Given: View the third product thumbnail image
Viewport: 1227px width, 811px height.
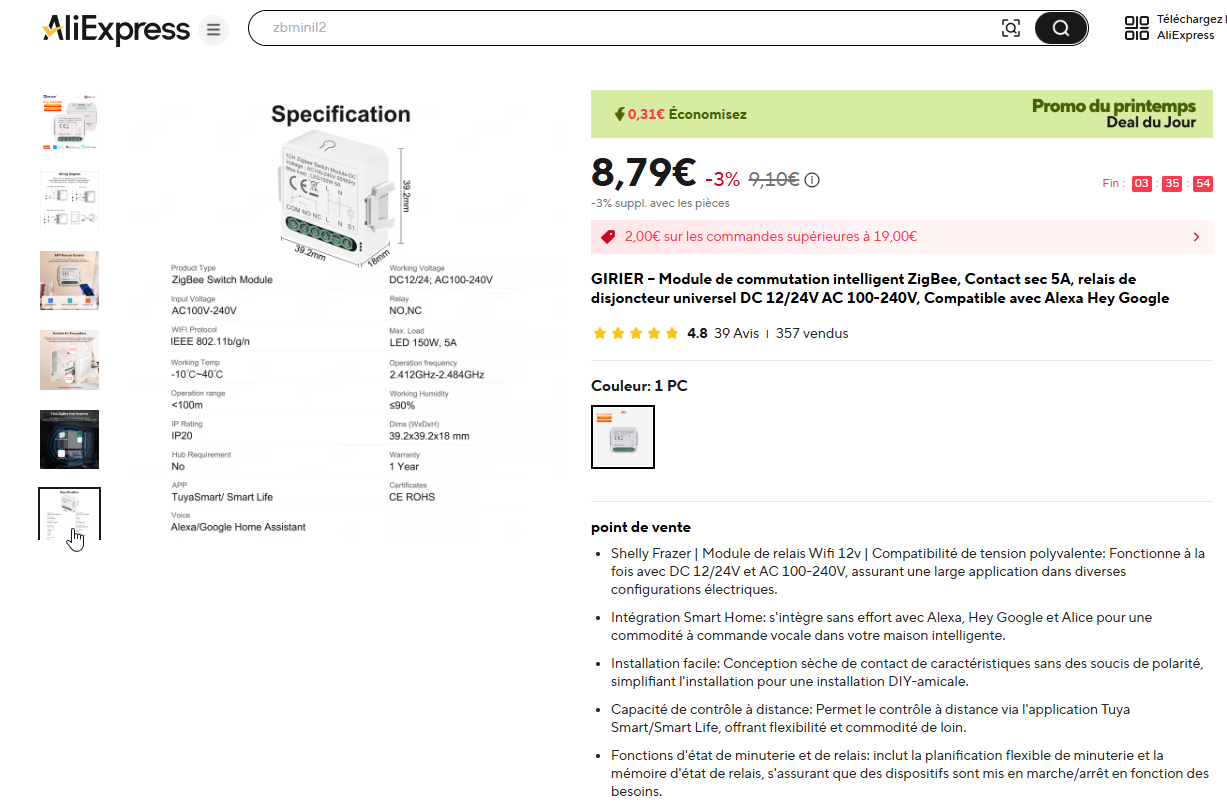Looking at the screenshot, I should coord(70,280).
